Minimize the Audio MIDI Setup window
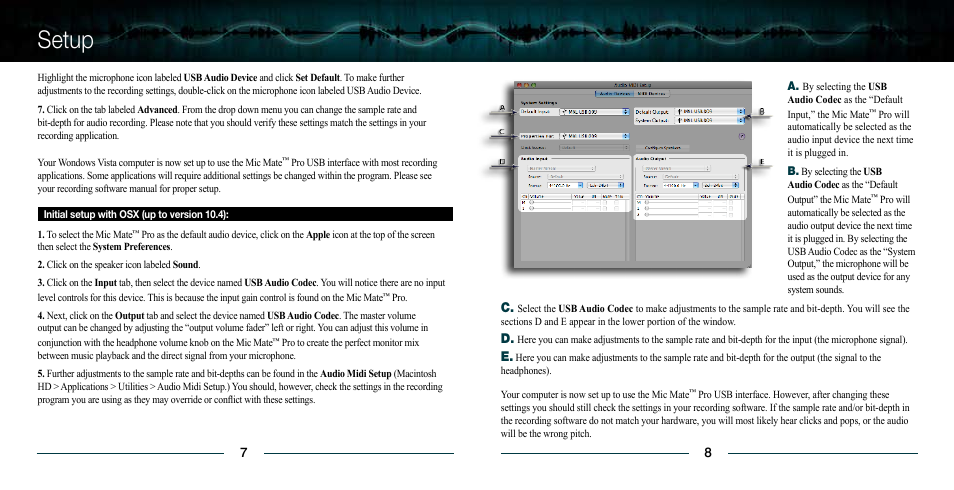 [526, 85]
